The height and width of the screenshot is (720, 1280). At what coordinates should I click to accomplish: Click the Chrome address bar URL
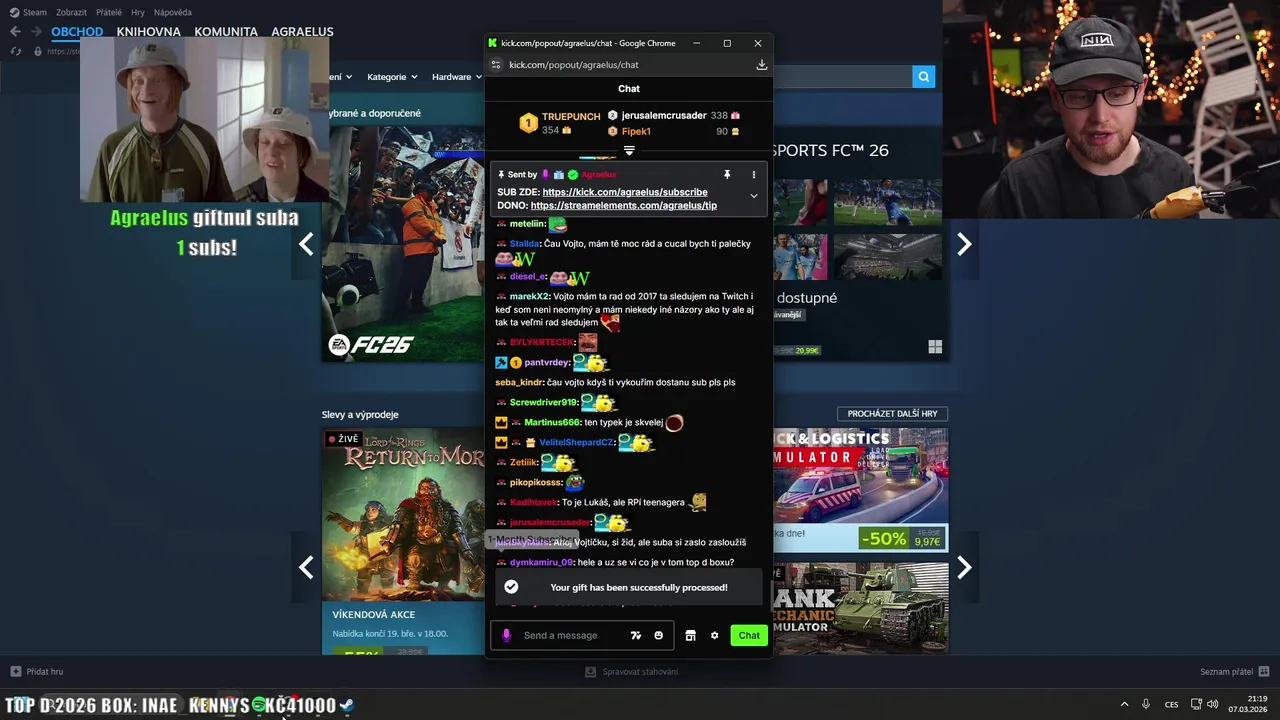pyautogui.click(x=573, y=65)
